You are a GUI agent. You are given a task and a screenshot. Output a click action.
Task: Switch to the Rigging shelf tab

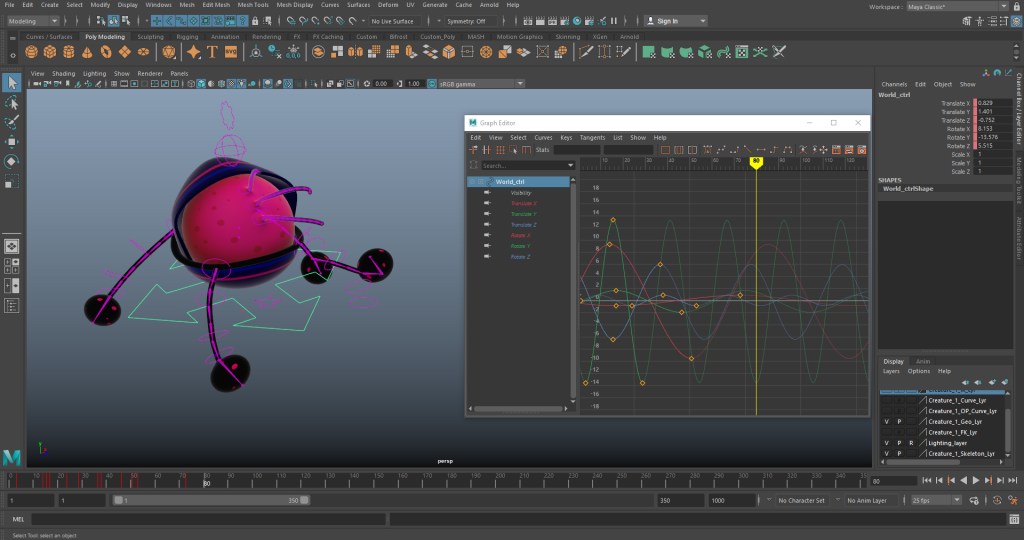tap(188, 37)
